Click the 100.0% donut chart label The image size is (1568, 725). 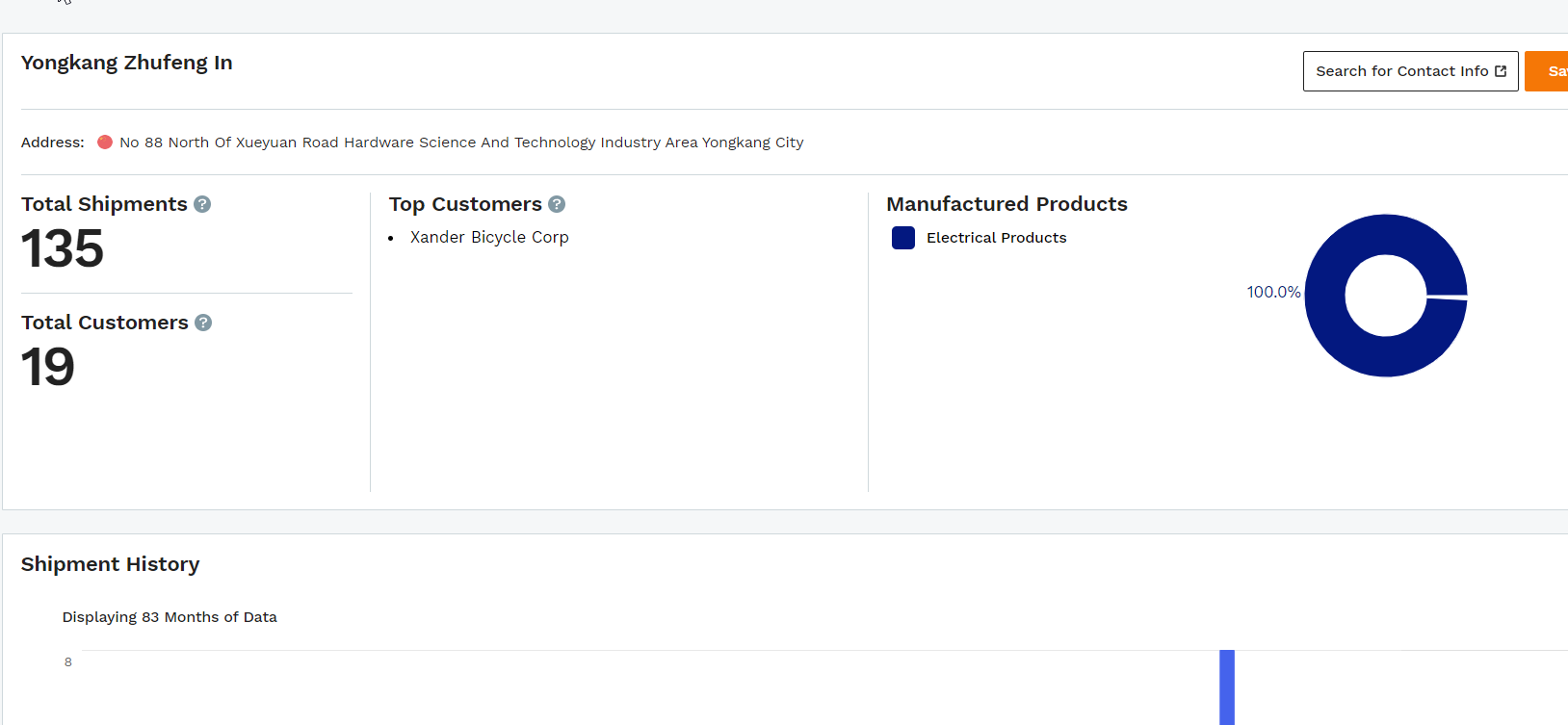pyautogui.click(x=1273, y=292)
